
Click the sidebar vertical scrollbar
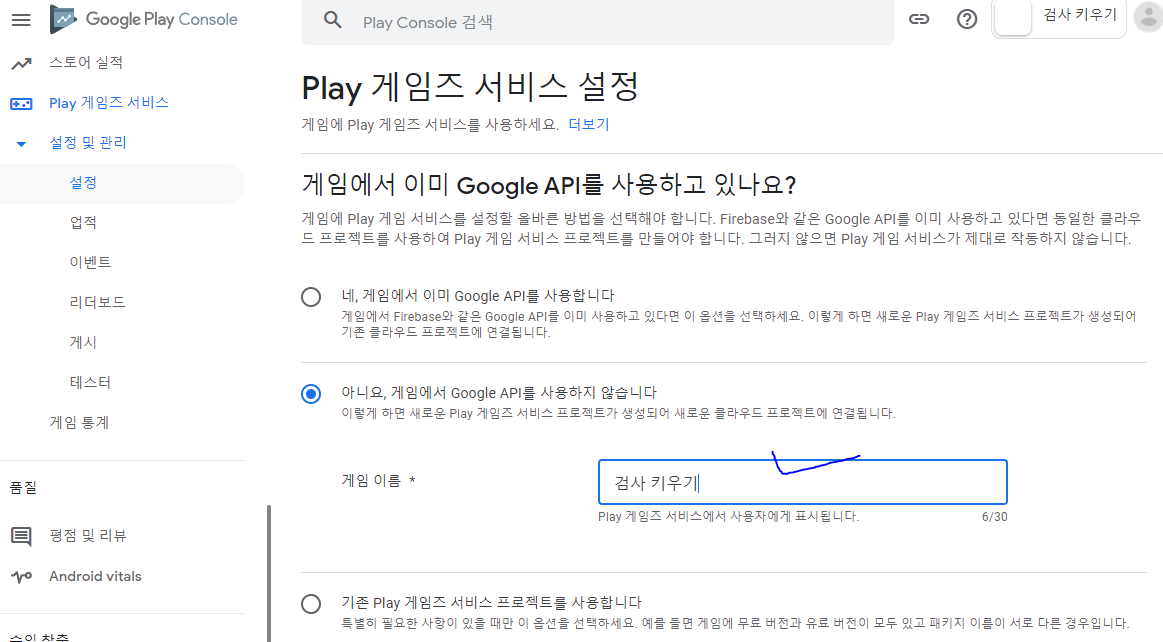coord(268,573)
